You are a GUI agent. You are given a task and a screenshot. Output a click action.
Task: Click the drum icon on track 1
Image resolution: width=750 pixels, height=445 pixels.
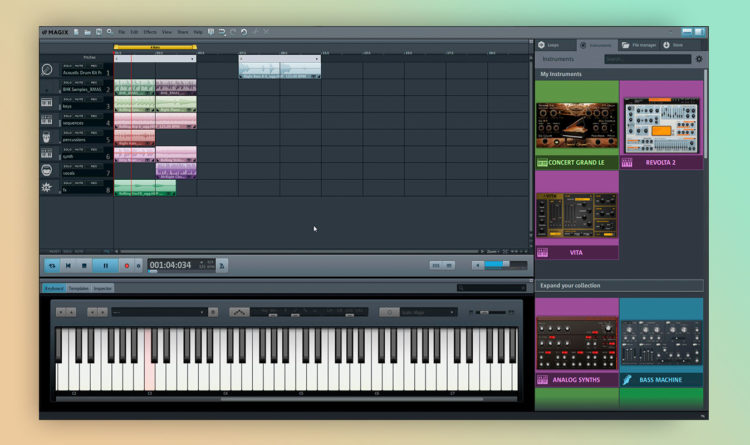click(47, 70)
